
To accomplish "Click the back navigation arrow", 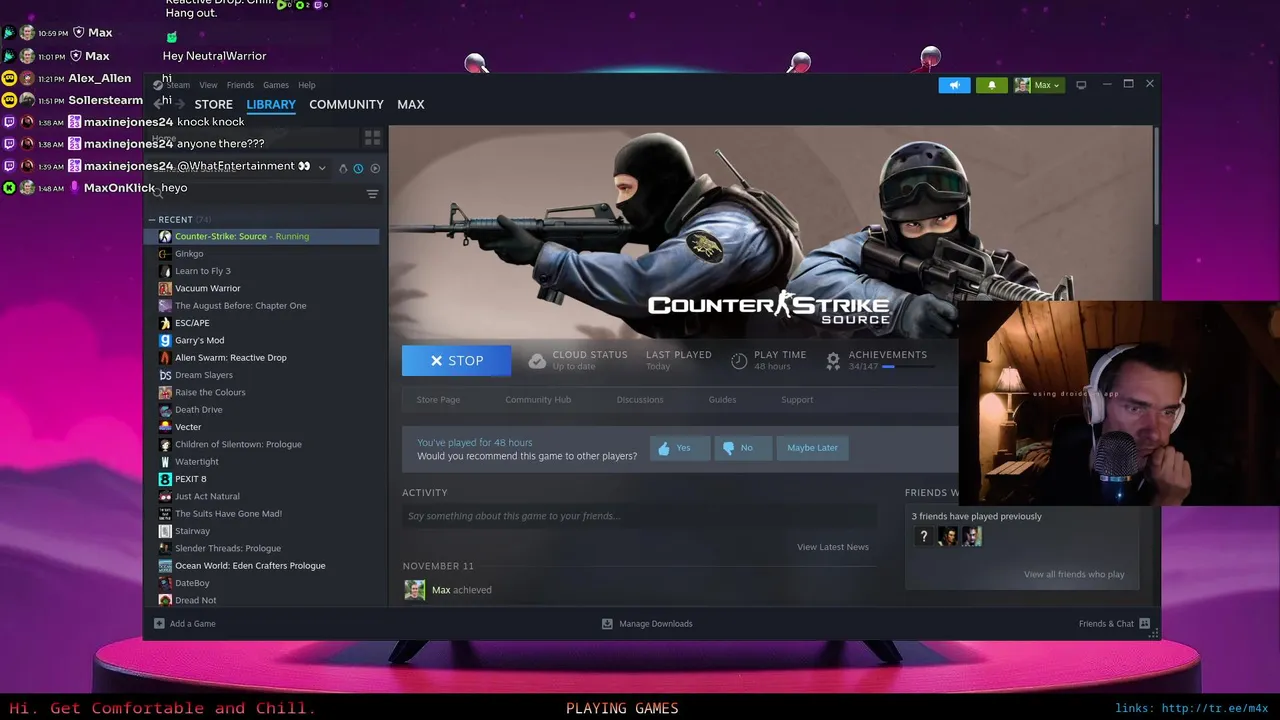I will pos(157,103).
